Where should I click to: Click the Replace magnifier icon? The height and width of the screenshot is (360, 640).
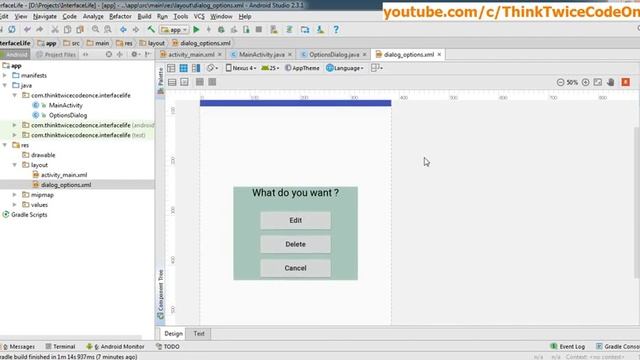click(x=108, y=29)
